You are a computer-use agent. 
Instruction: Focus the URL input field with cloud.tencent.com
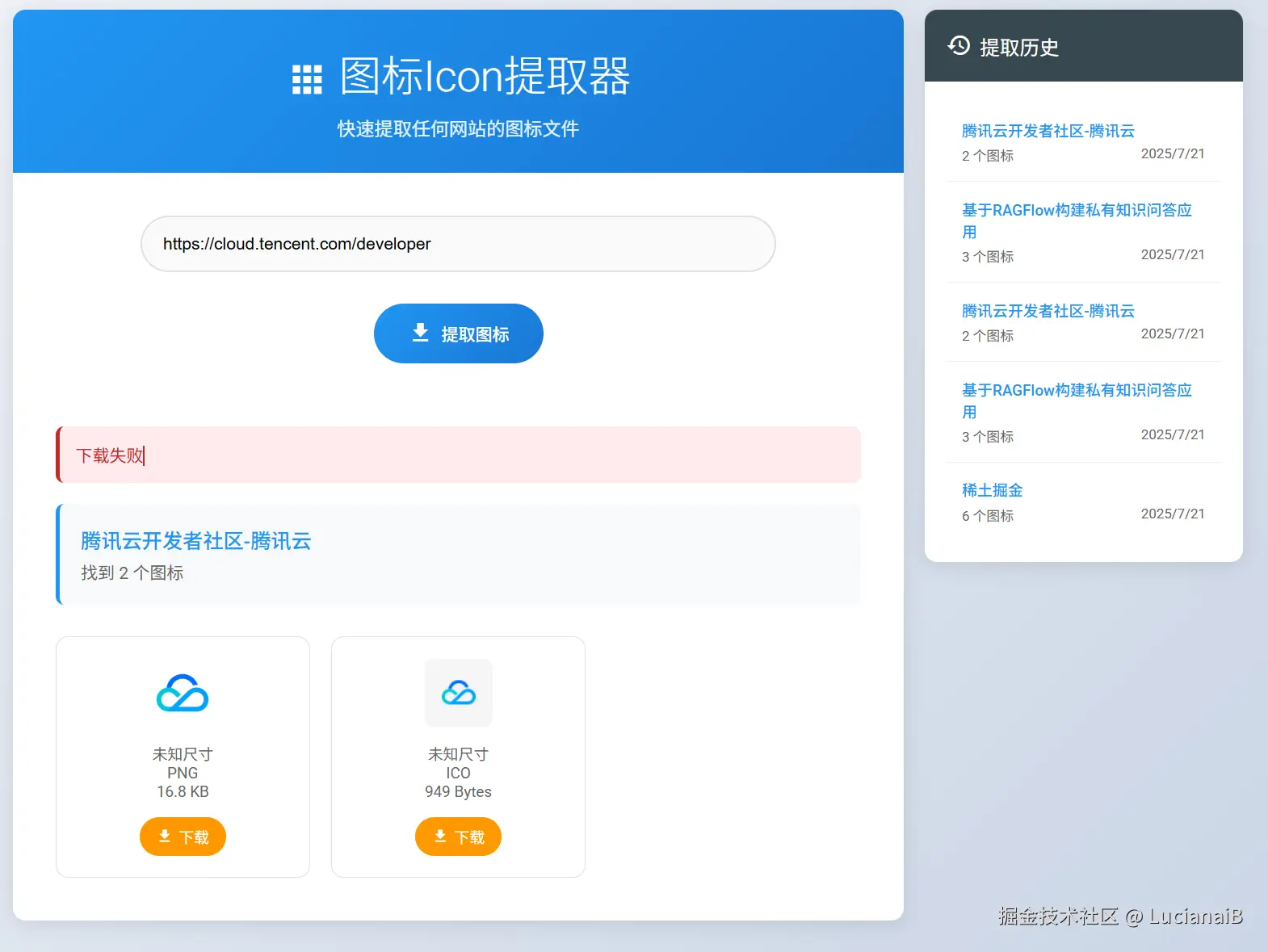tap(458, 244)
